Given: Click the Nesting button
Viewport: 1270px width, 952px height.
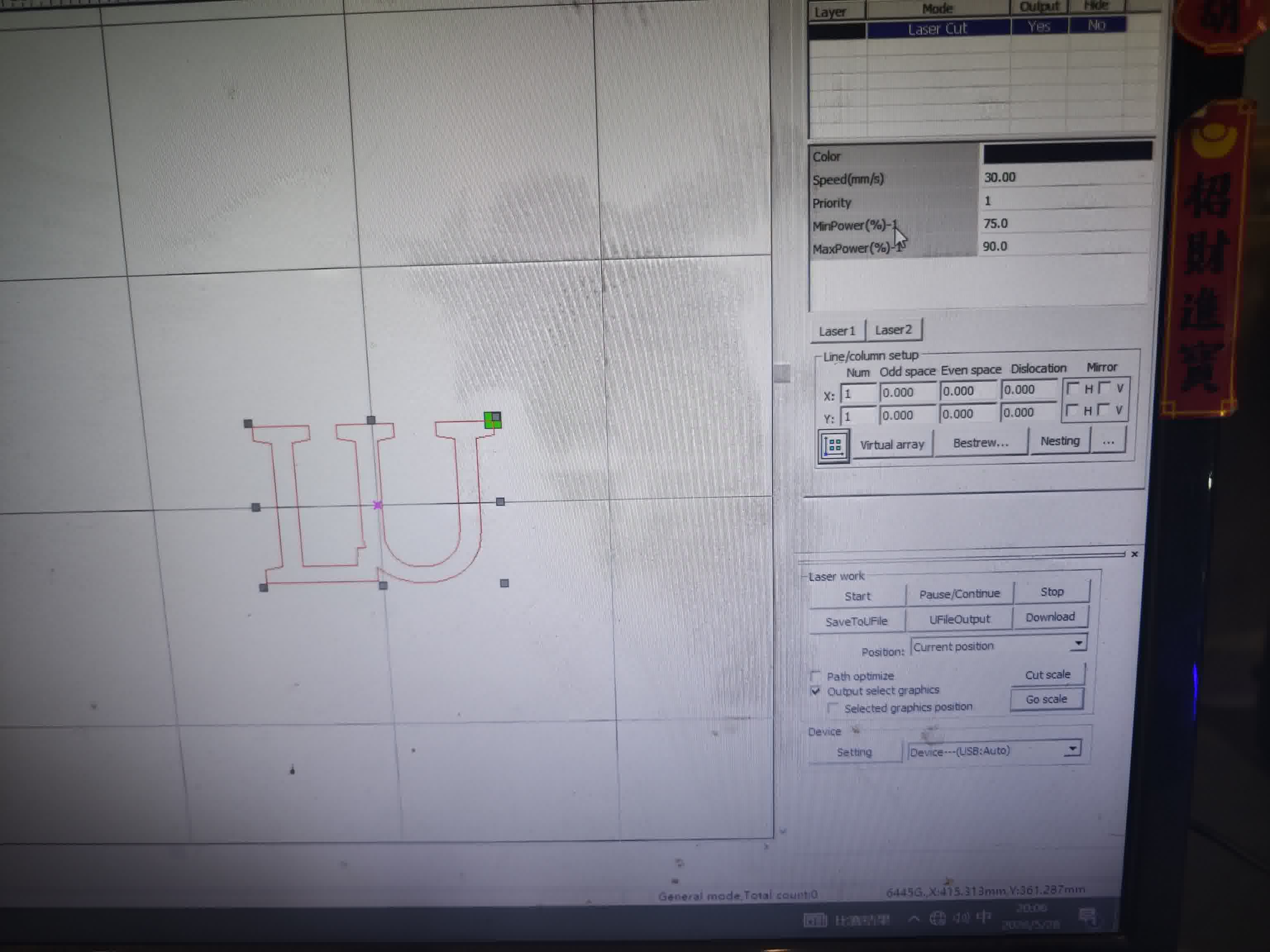Looking at the screenshot, I should click(1060, 441).
